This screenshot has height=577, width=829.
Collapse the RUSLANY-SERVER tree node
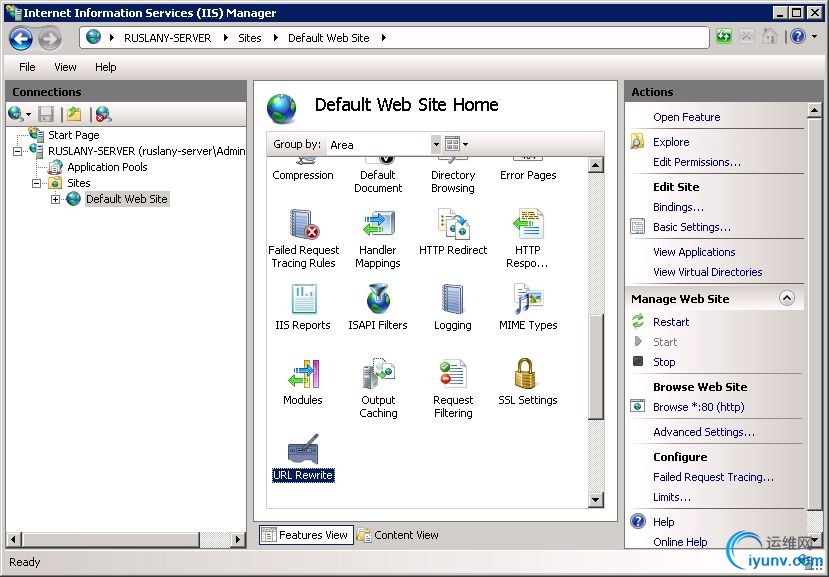pyautogui.click(x=17, y=152)
